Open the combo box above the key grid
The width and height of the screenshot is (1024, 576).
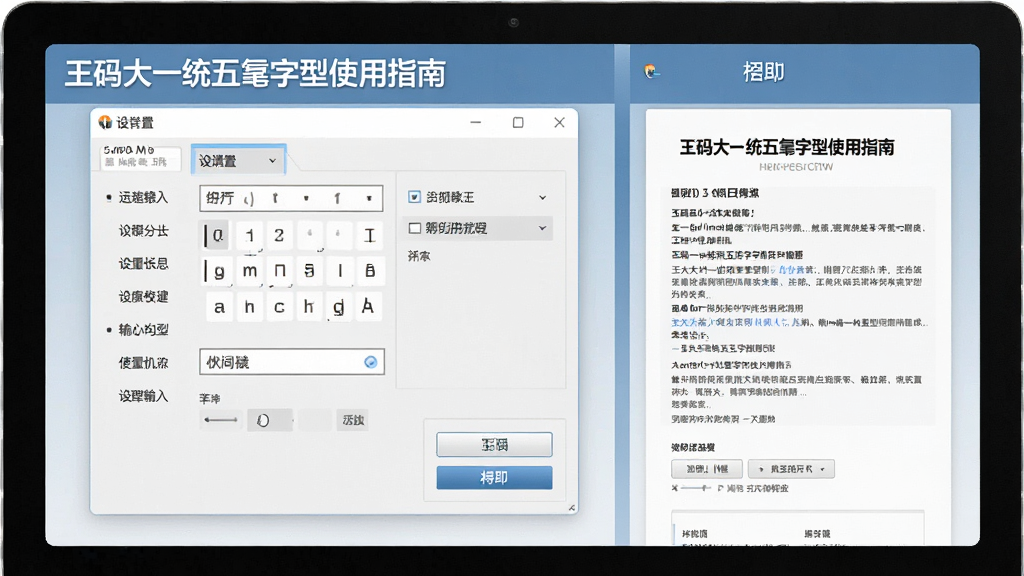point(291,199)
